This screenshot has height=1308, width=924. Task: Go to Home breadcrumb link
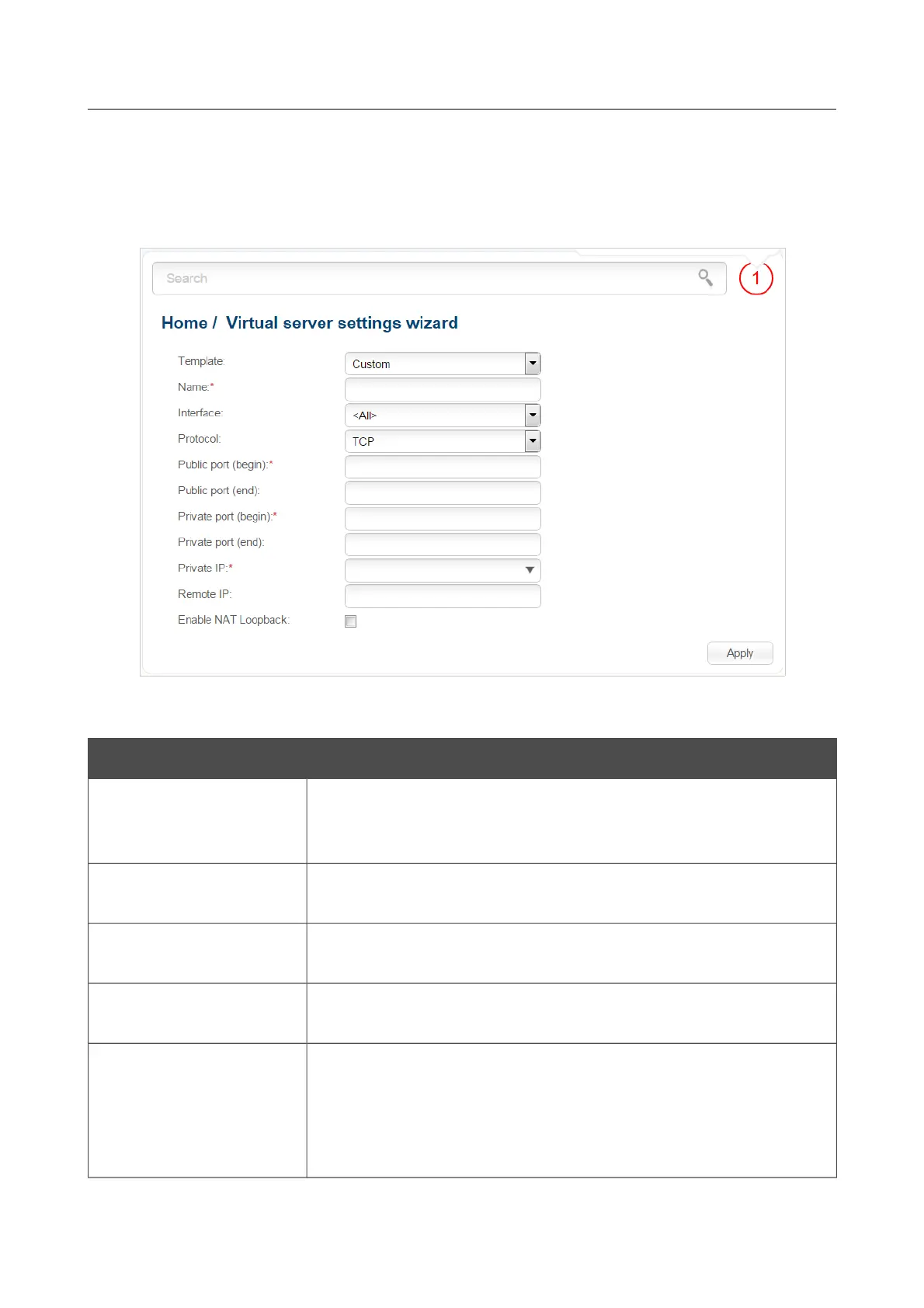click(x=184, y=323)
